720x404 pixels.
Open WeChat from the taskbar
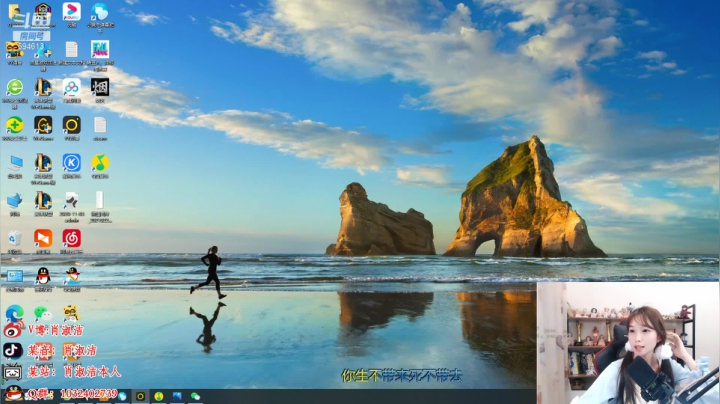[x=196, y=396]
